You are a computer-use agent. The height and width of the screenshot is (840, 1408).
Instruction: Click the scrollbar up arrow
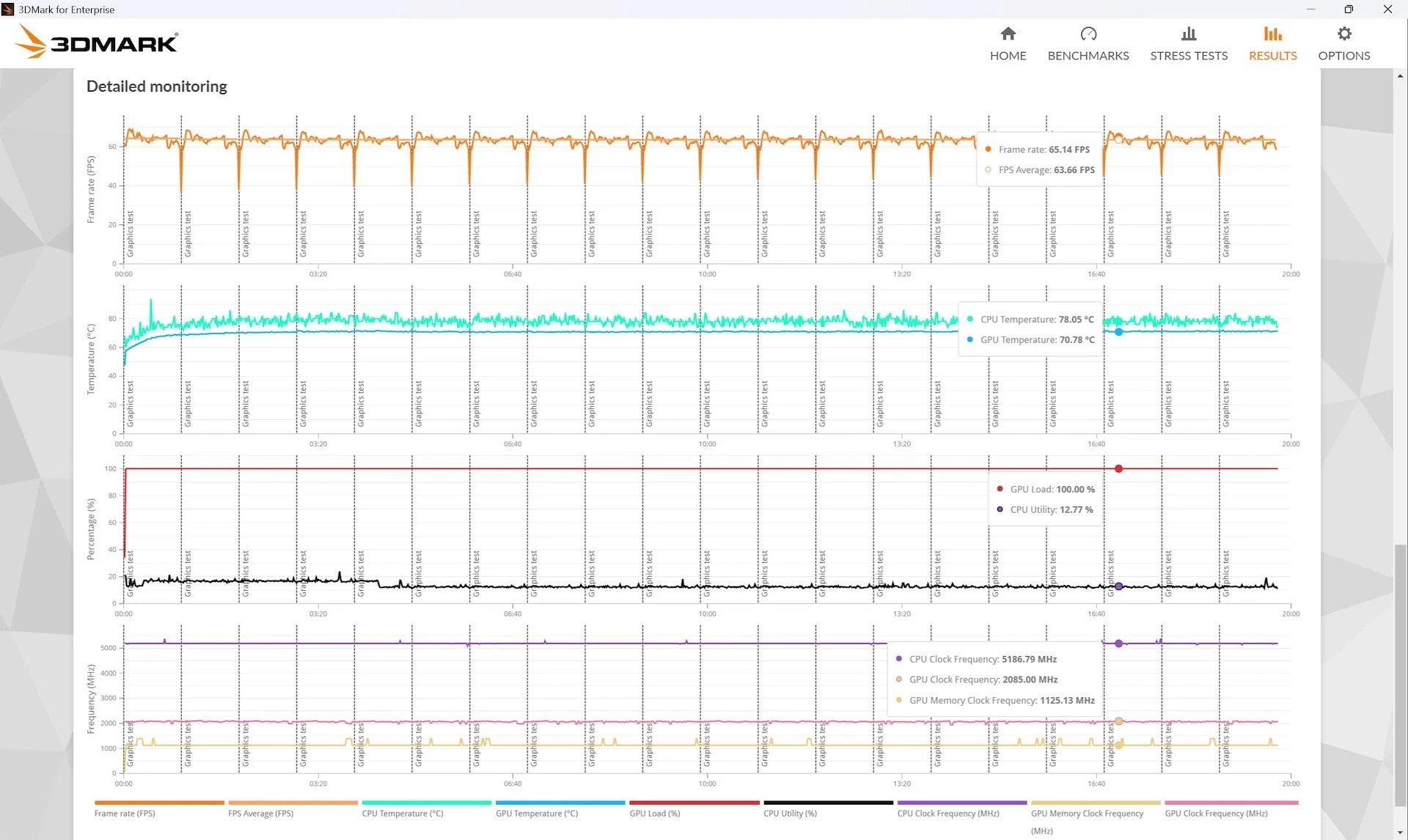click(1400, 75)
